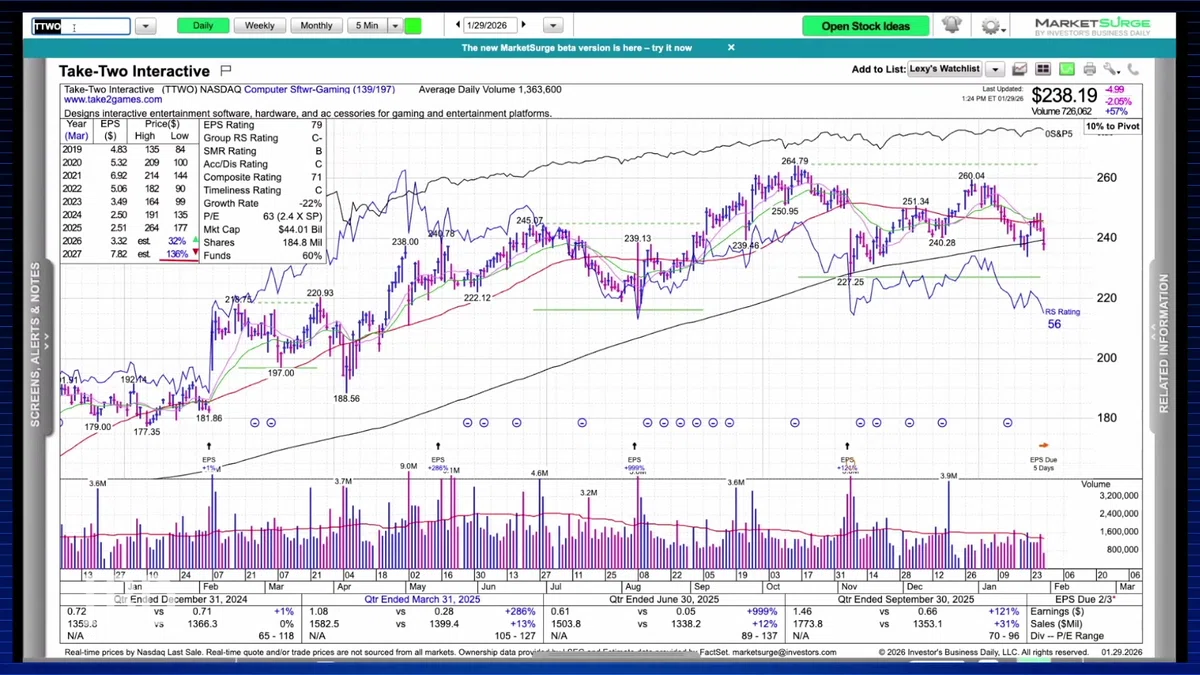This screenshot has height=675, width=1200.
Task: Open the symbol history dropdown
Action: pos(145,26)
